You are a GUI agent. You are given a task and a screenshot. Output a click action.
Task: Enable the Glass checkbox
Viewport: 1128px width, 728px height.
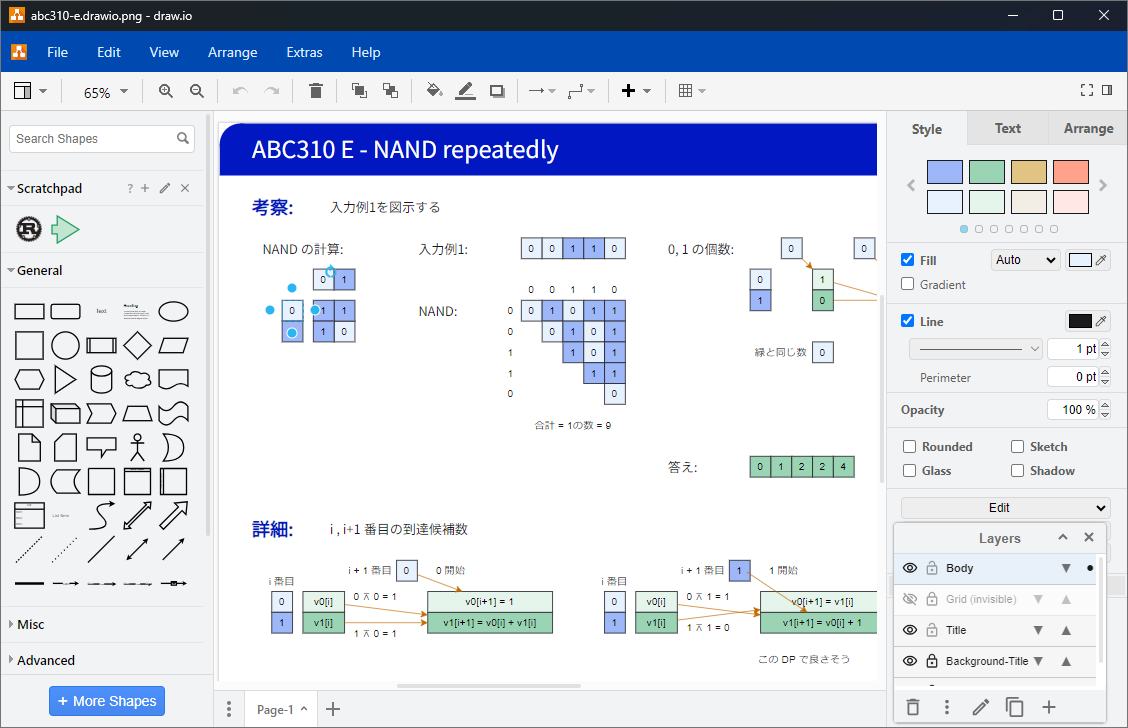tap(909, 470)
